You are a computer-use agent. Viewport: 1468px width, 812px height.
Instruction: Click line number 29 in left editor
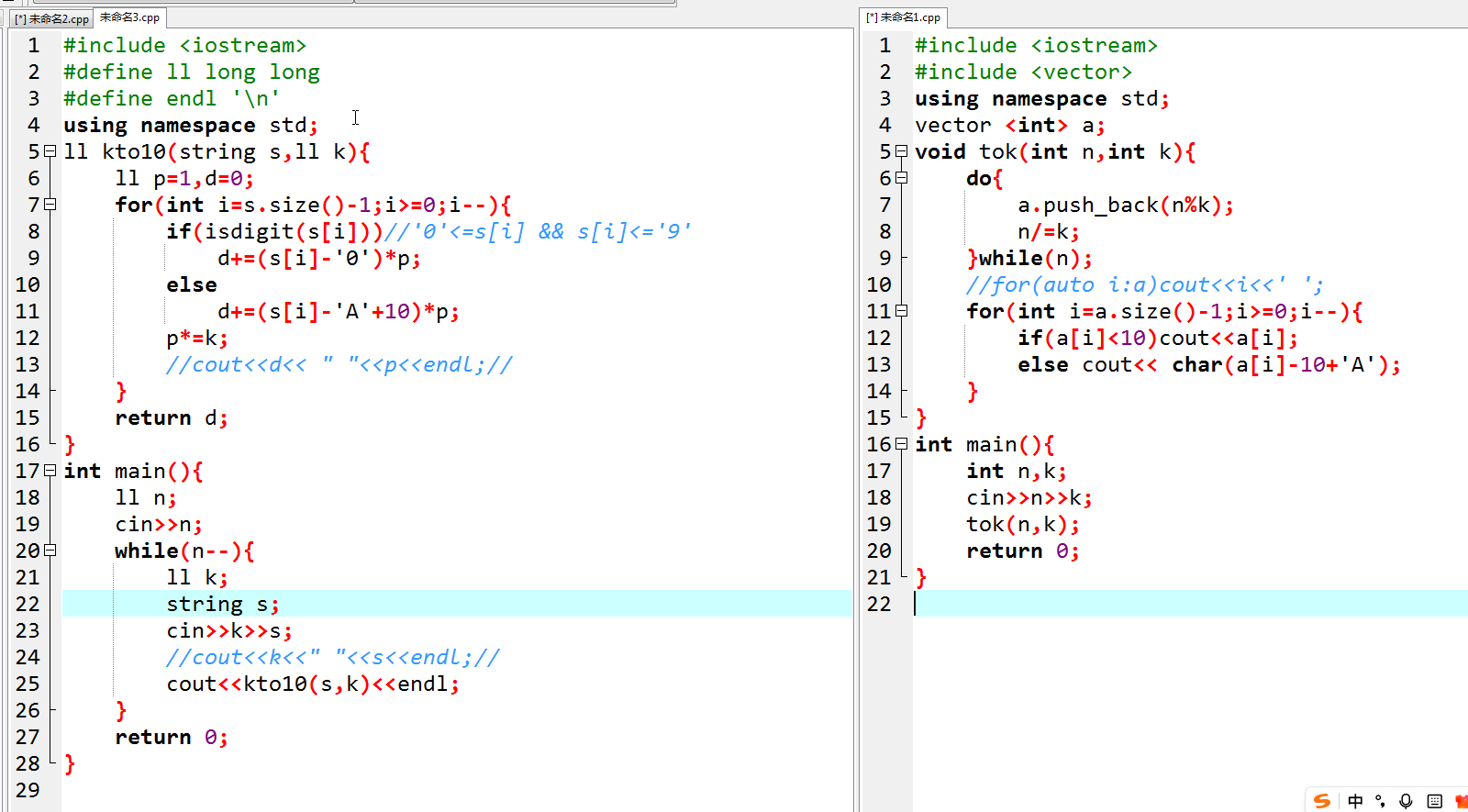28,790
